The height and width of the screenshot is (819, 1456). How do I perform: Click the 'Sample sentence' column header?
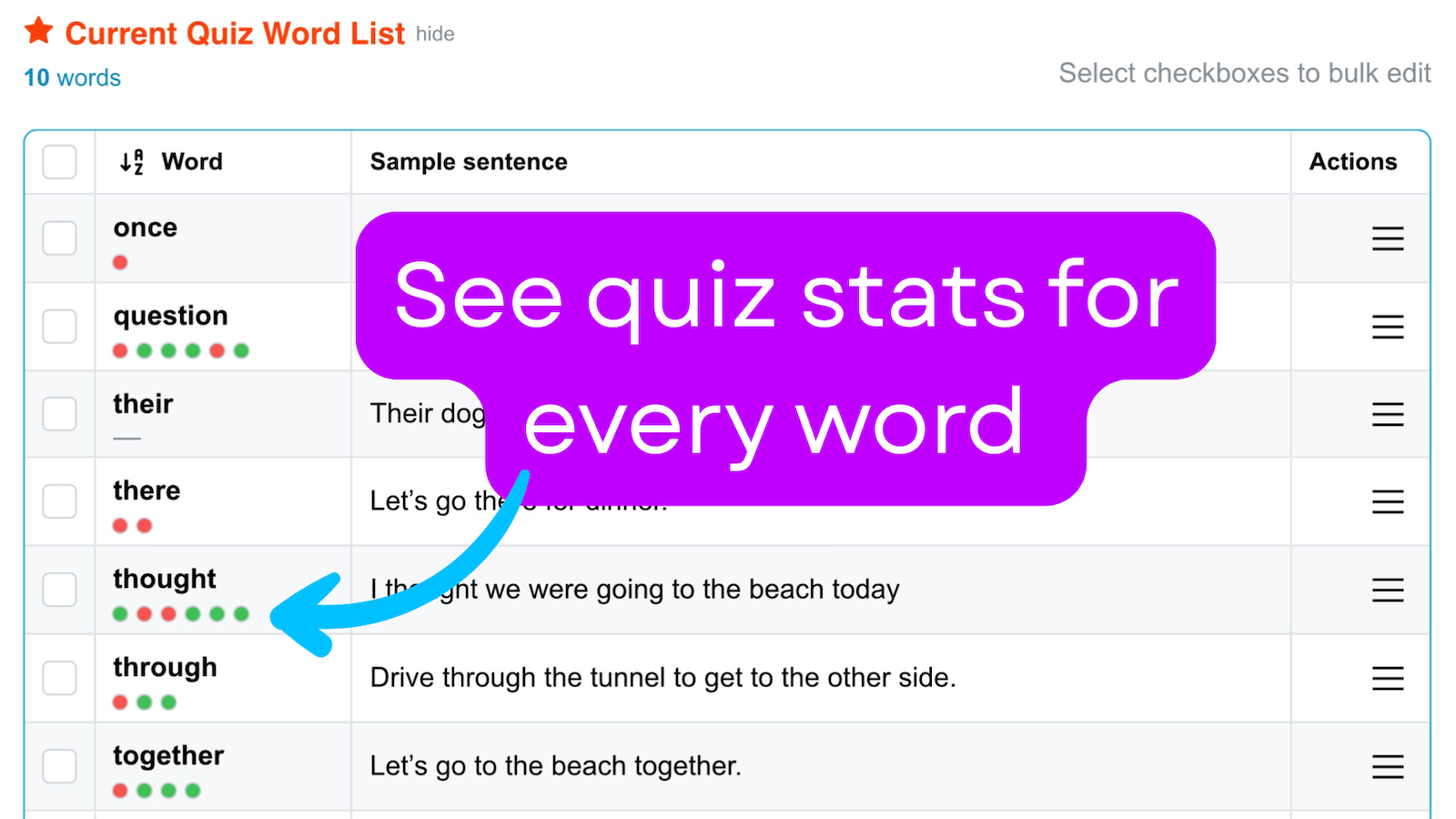(x=468, y=162)
